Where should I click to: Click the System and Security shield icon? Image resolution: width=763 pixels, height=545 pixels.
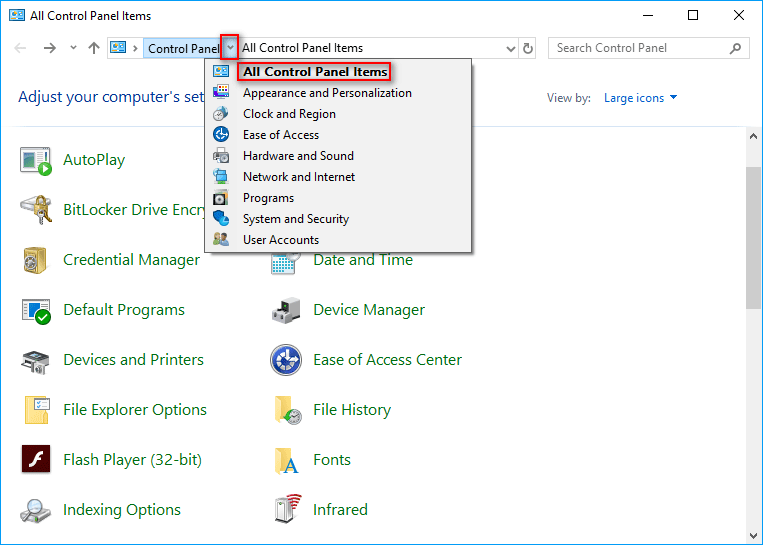(221, 218)
